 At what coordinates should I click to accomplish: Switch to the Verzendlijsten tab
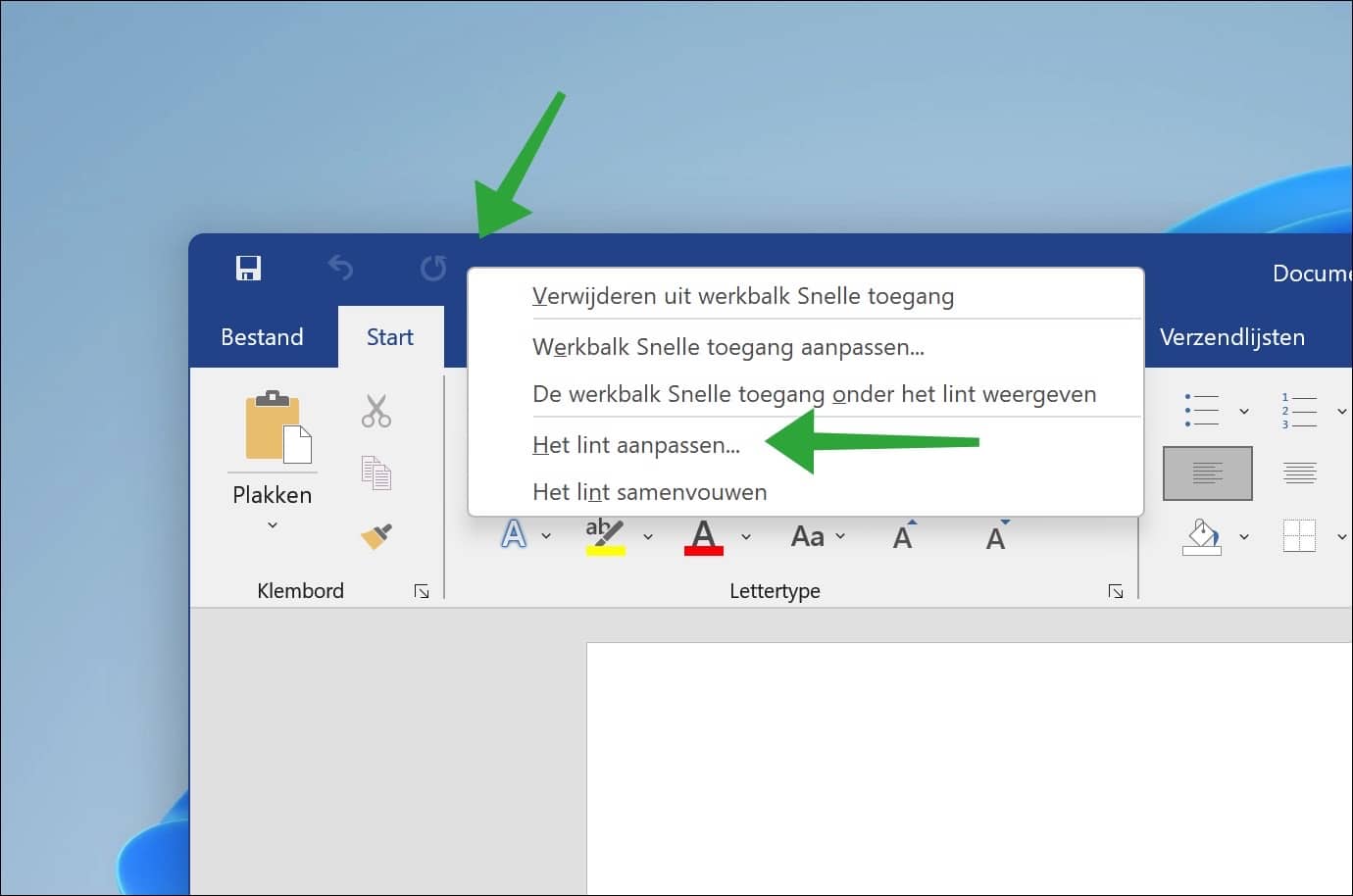(1231, 336)
